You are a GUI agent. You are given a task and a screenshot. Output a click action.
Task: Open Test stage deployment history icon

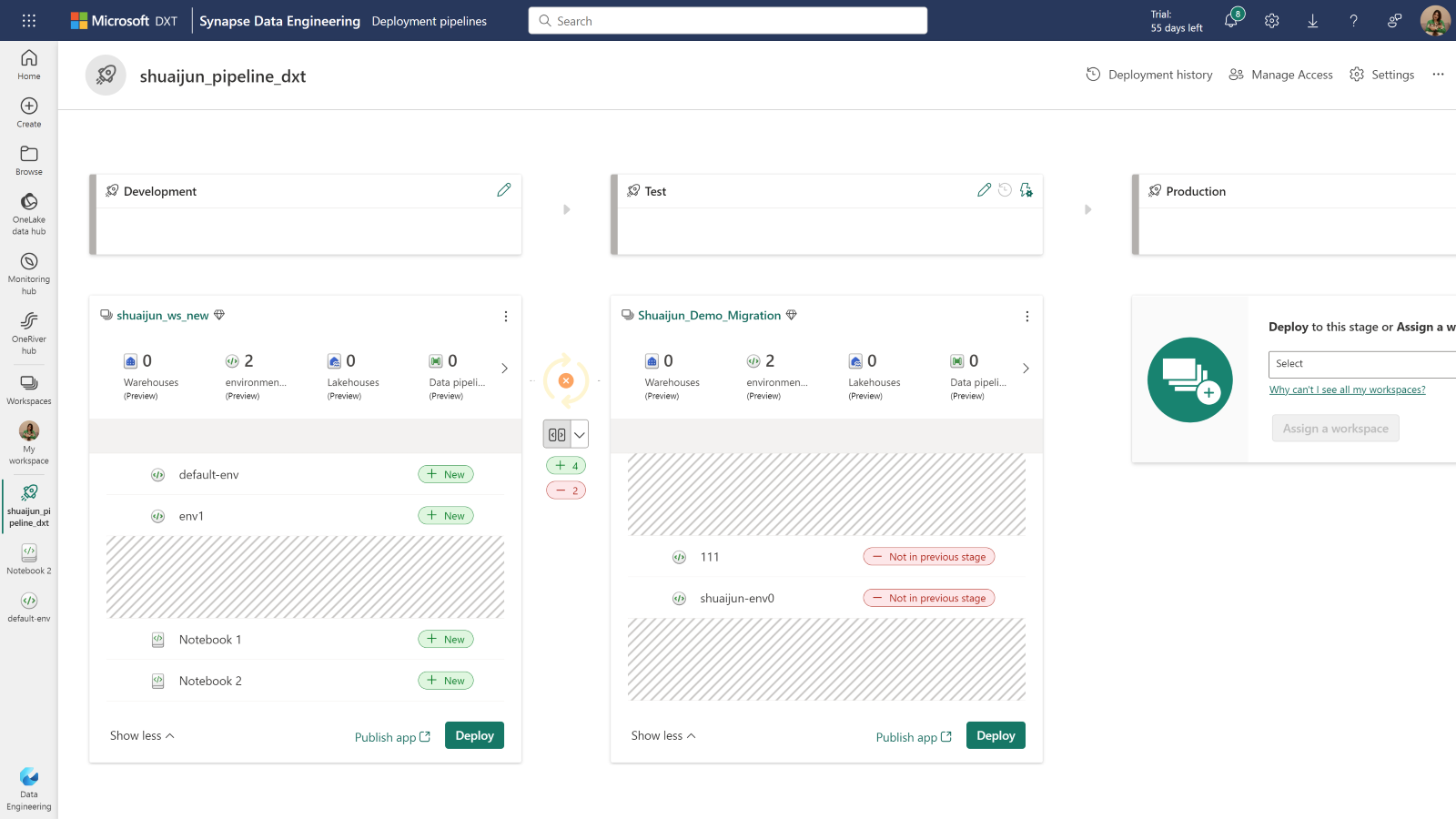click(x=1005, y=190)
